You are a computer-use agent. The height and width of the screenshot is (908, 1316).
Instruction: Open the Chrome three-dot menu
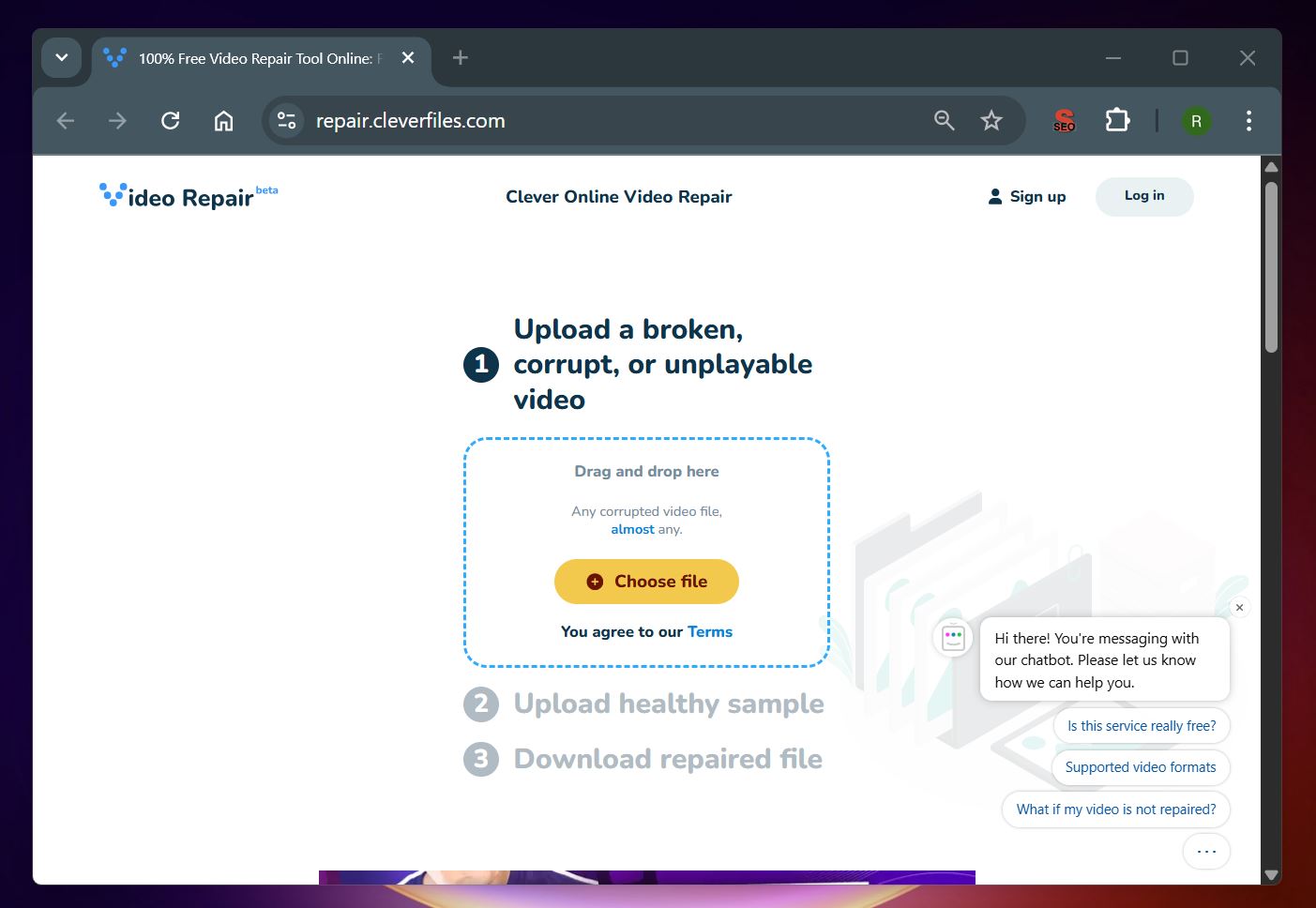[1248, 121]
